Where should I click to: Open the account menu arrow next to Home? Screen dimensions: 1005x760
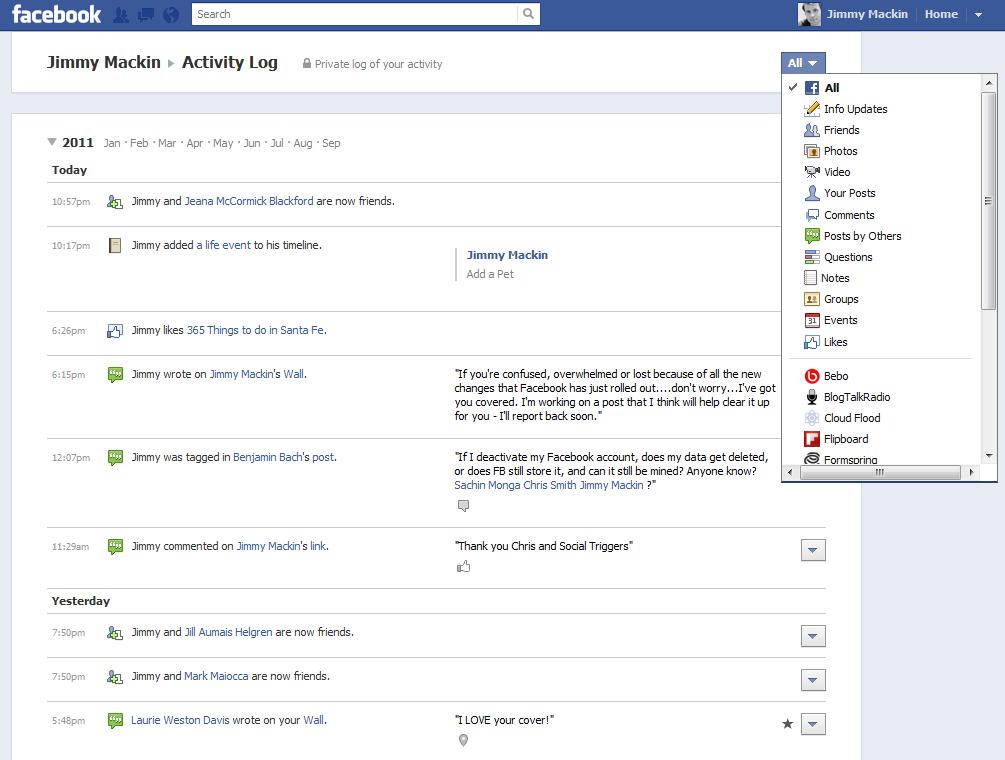978,15
